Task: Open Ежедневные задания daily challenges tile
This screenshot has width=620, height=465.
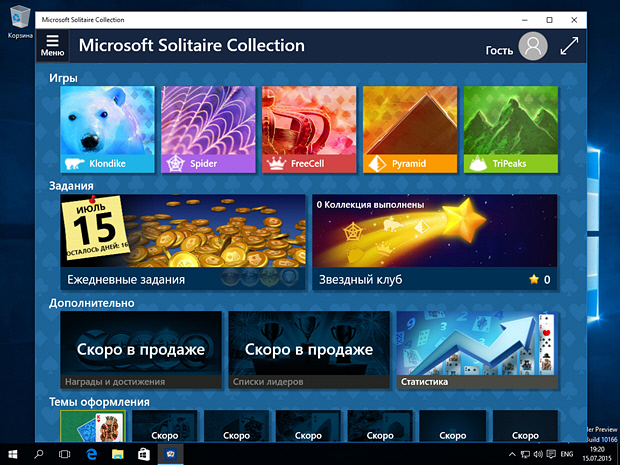Action: pyautogui.click(x=183, y=242)
